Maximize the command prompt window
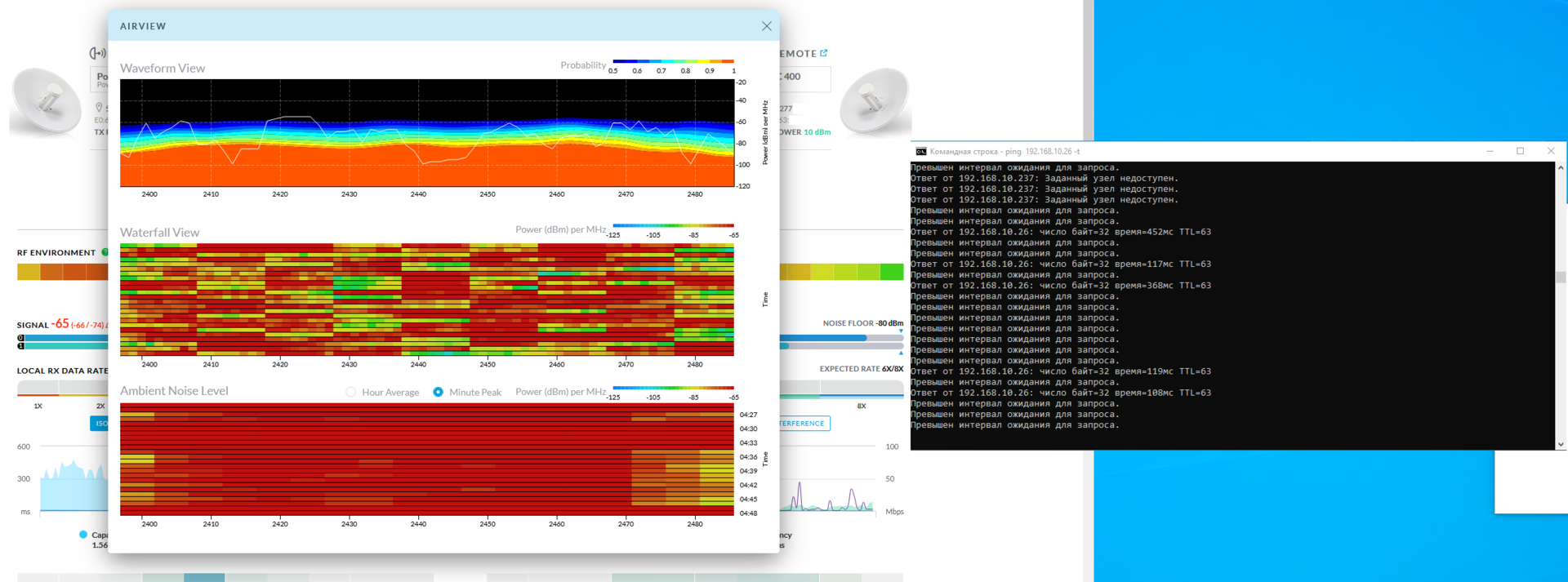The height and width of the screenshot is (582, 1568). 1520,151
